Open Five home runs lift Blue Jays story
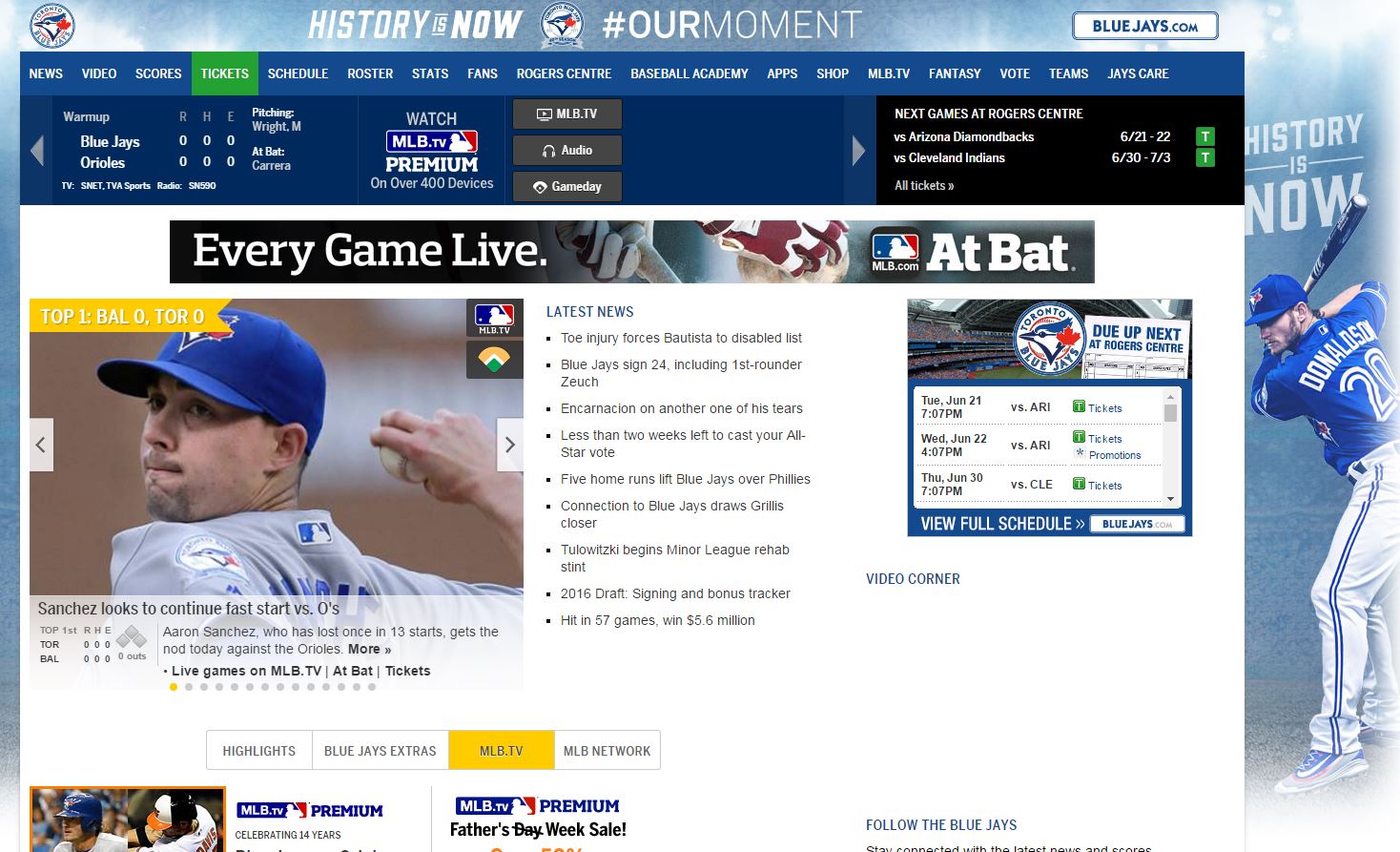Image resolution: width=1400 pixels, height=852 pixels. click(686, 479)
